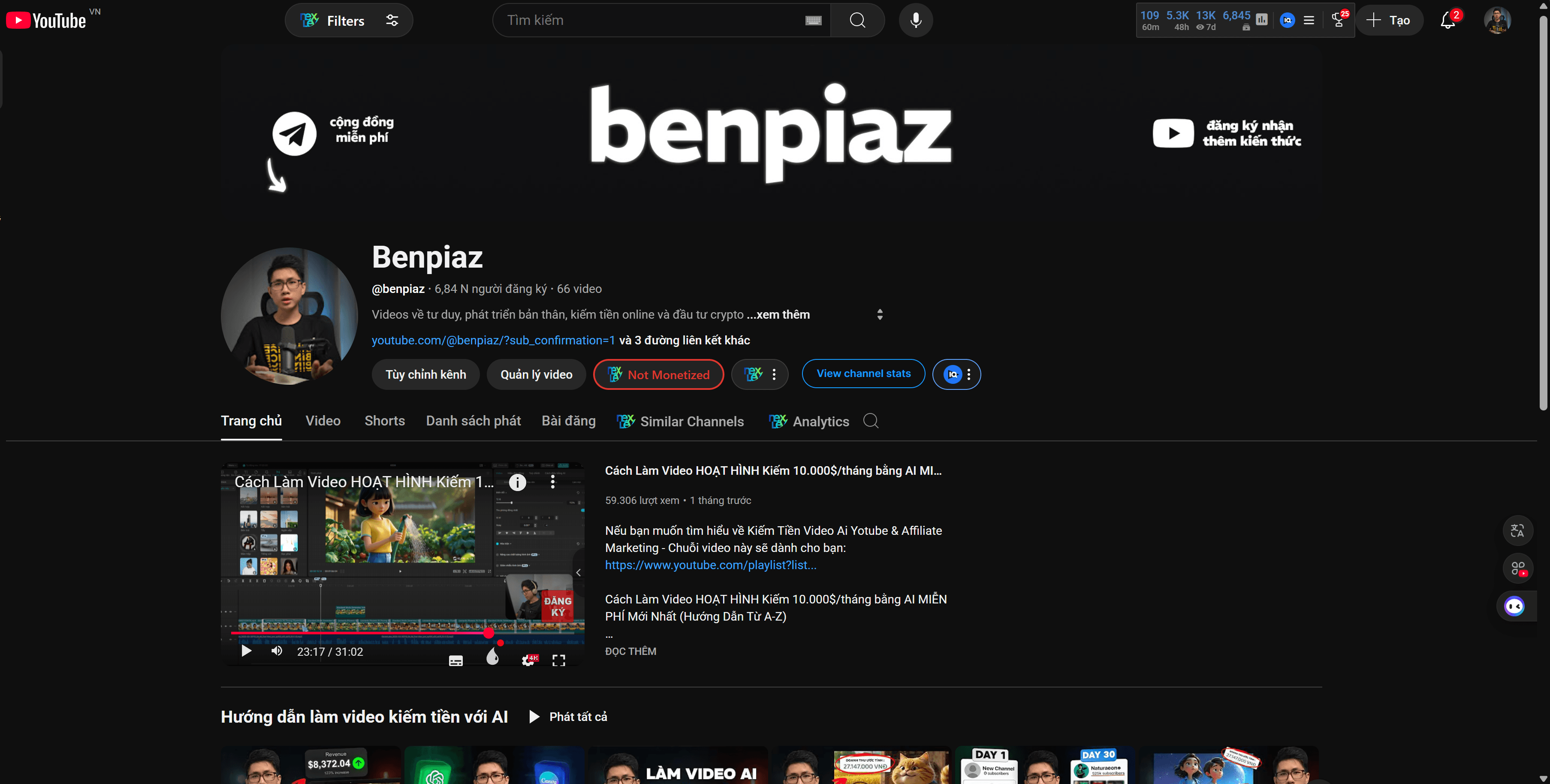Open the Filters dropdown
The image size is (1550, 784).
pos(348,21)
